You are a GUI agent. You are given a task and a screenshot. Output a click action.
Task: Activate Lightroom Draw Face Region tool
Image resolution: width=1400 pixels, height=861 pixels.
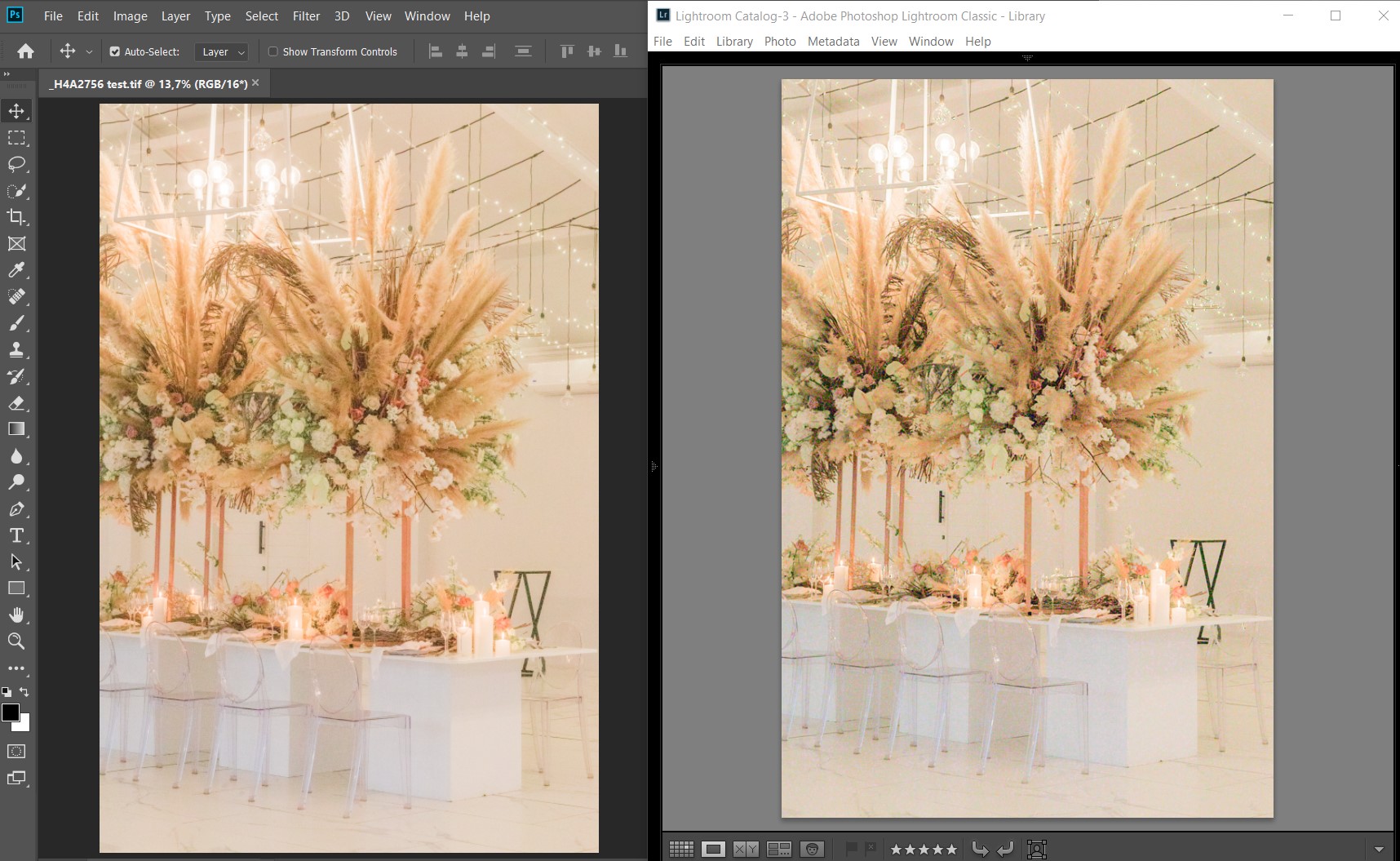tap(1037, 850)
